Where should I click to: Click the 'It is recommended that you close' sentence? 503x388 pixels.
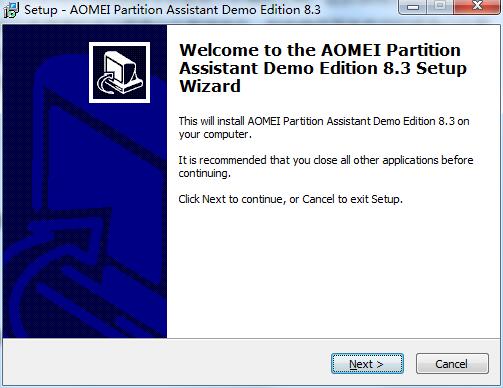[x=326, y=160]
